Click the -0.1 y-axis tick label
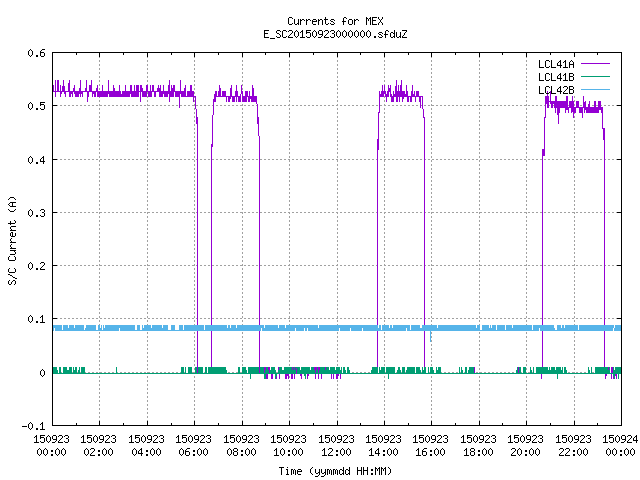Screen dimensions: 640x480 (33, 426)
